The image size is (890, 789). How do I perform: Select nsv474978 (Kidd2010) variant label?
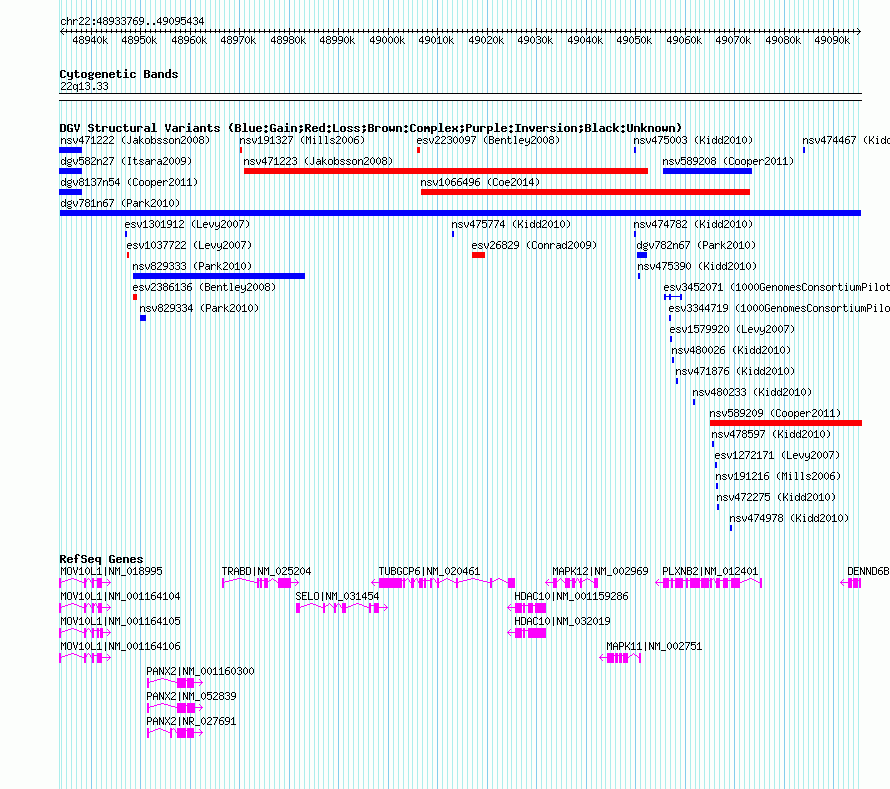click(x=789, y=518)
